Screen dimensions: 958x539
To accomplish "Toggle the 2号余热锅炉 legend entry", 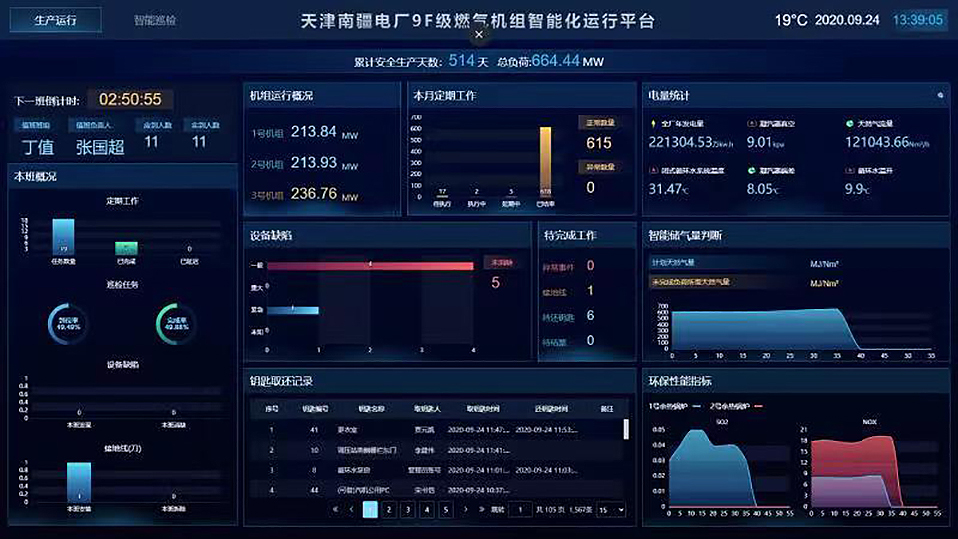I will coord(736,406).
